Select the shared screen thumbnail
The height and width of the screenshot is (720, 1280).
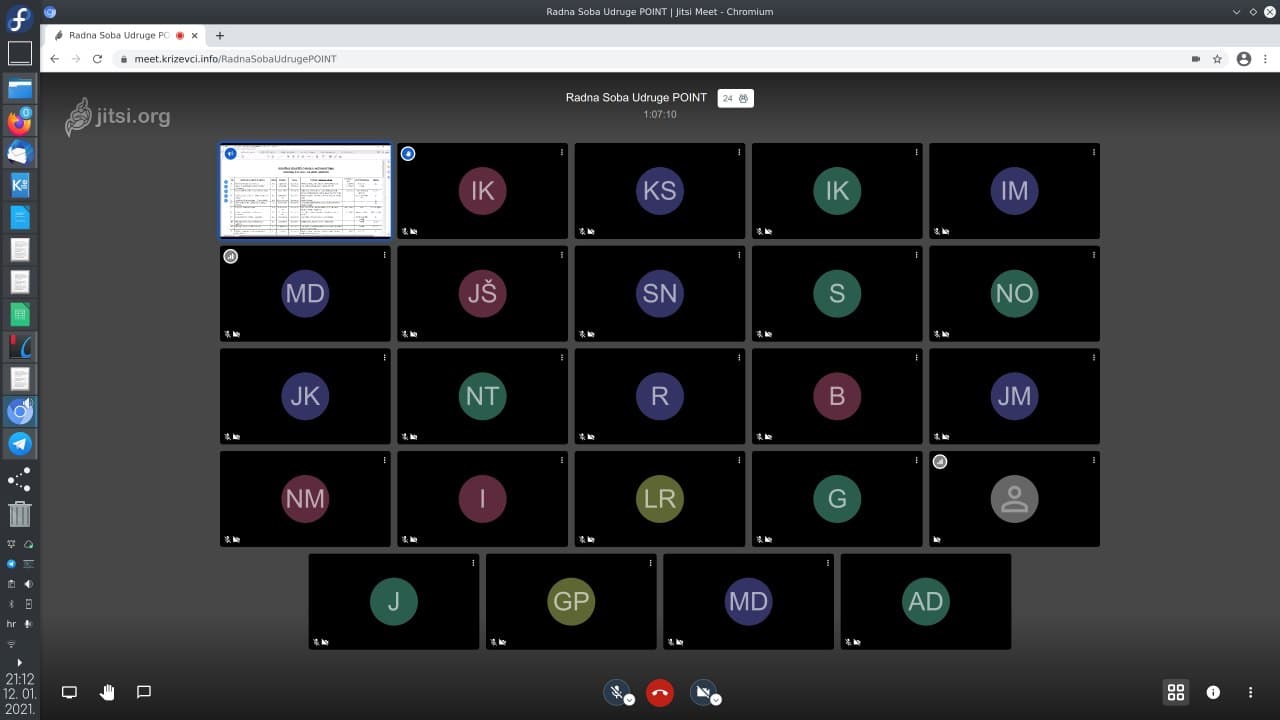click(305, 191)
